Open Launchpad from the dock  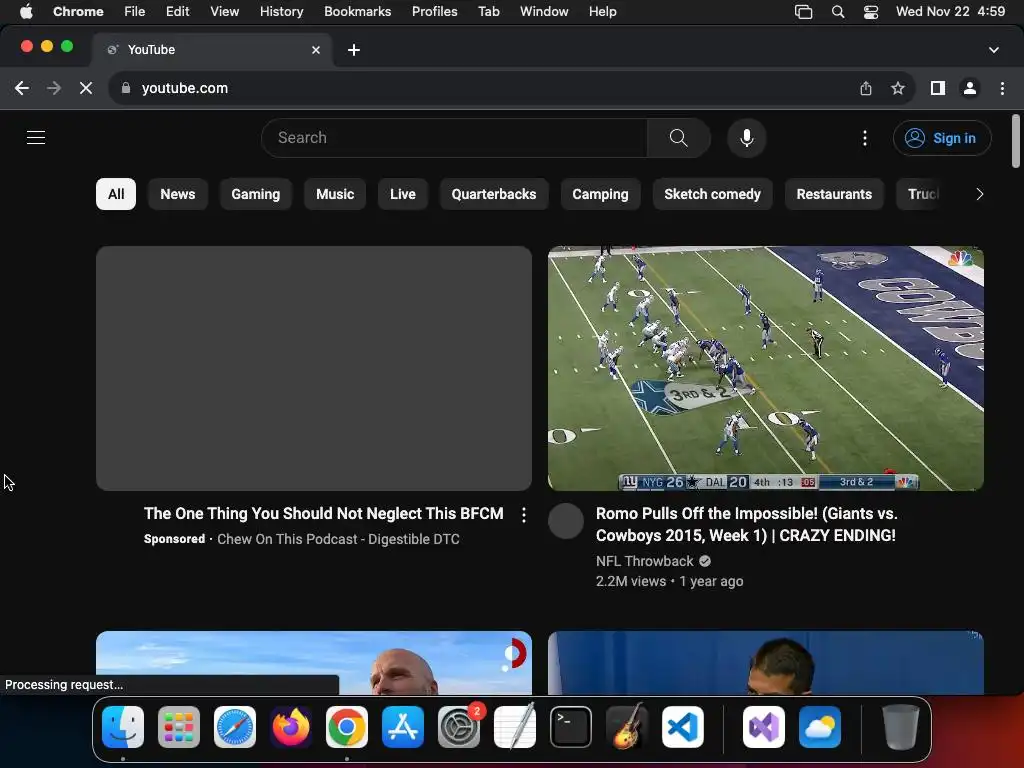pos(179,727)
